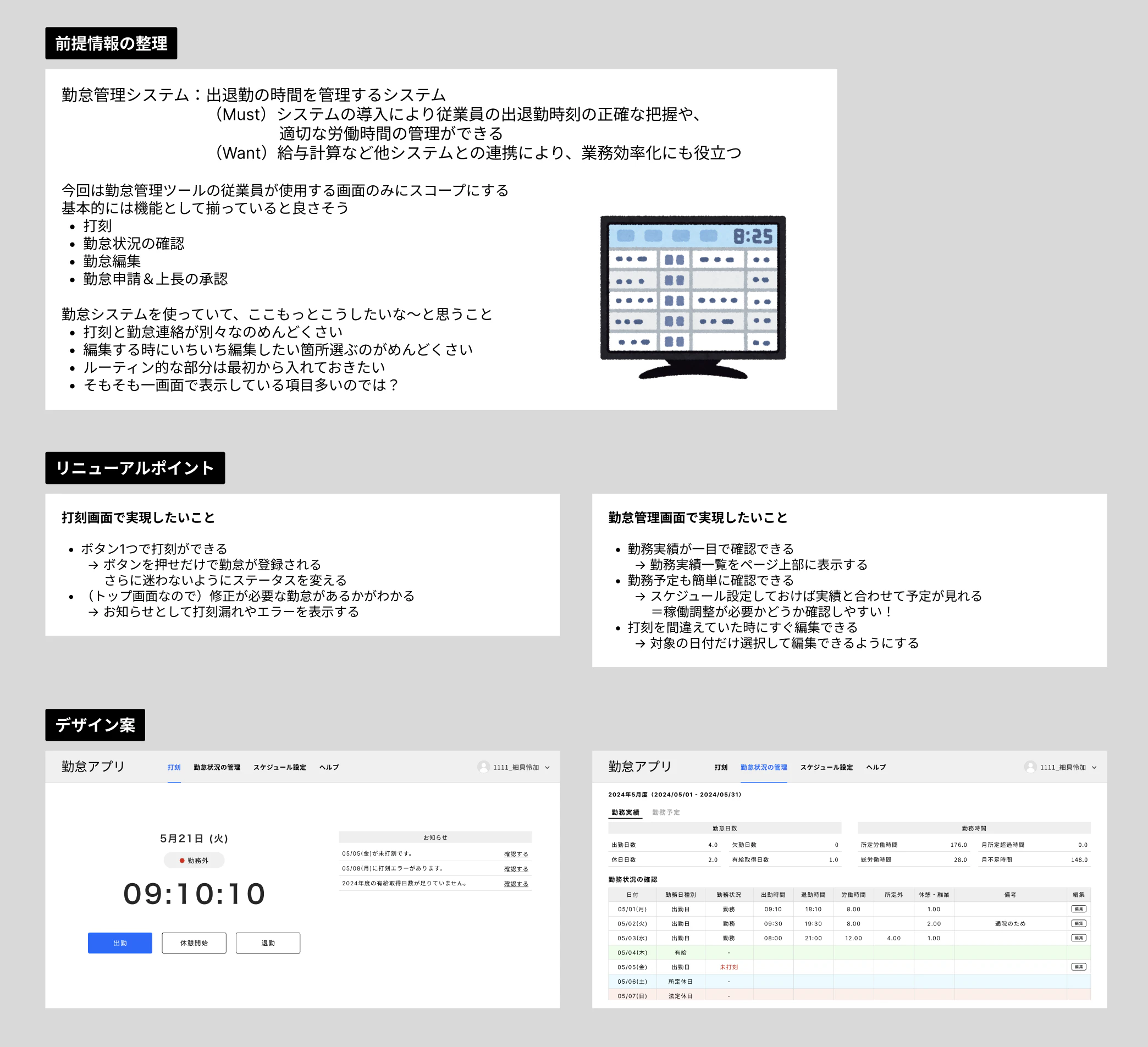The image size is (1148, 1047).
Task: Click the デザイン案 section heading
Action: coord(95,725)
